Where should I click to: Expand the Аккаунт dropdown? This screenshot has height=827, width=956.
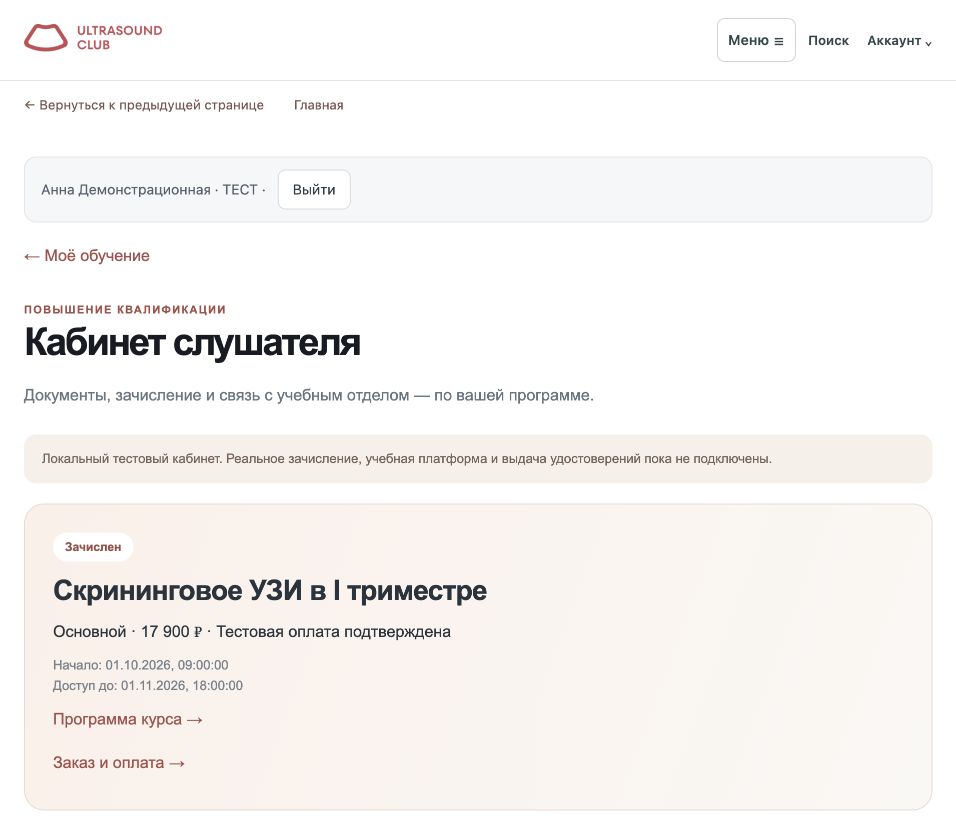(x=899, y=41)
